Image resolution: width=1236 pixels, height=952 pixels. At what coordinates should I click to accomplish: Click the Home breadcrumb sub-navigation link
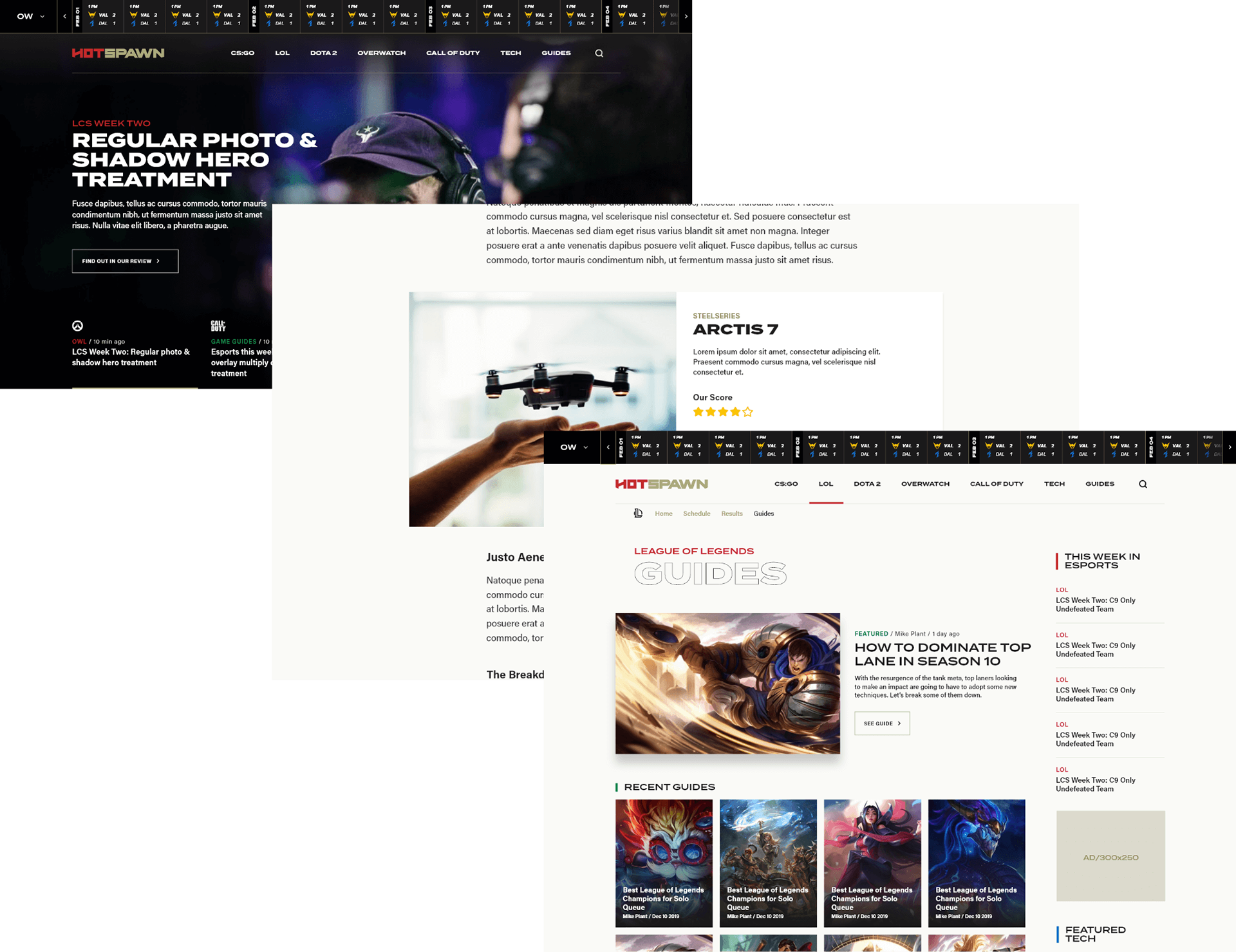click(x=663, y=514)
